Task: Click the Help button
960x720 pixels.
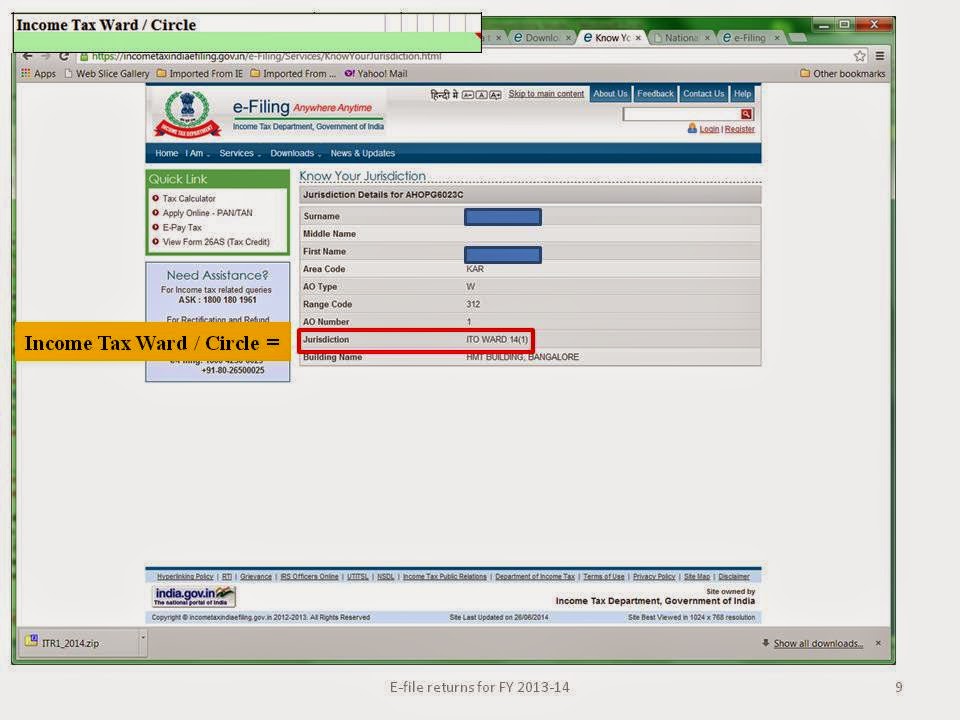Action: click(742, 94)
